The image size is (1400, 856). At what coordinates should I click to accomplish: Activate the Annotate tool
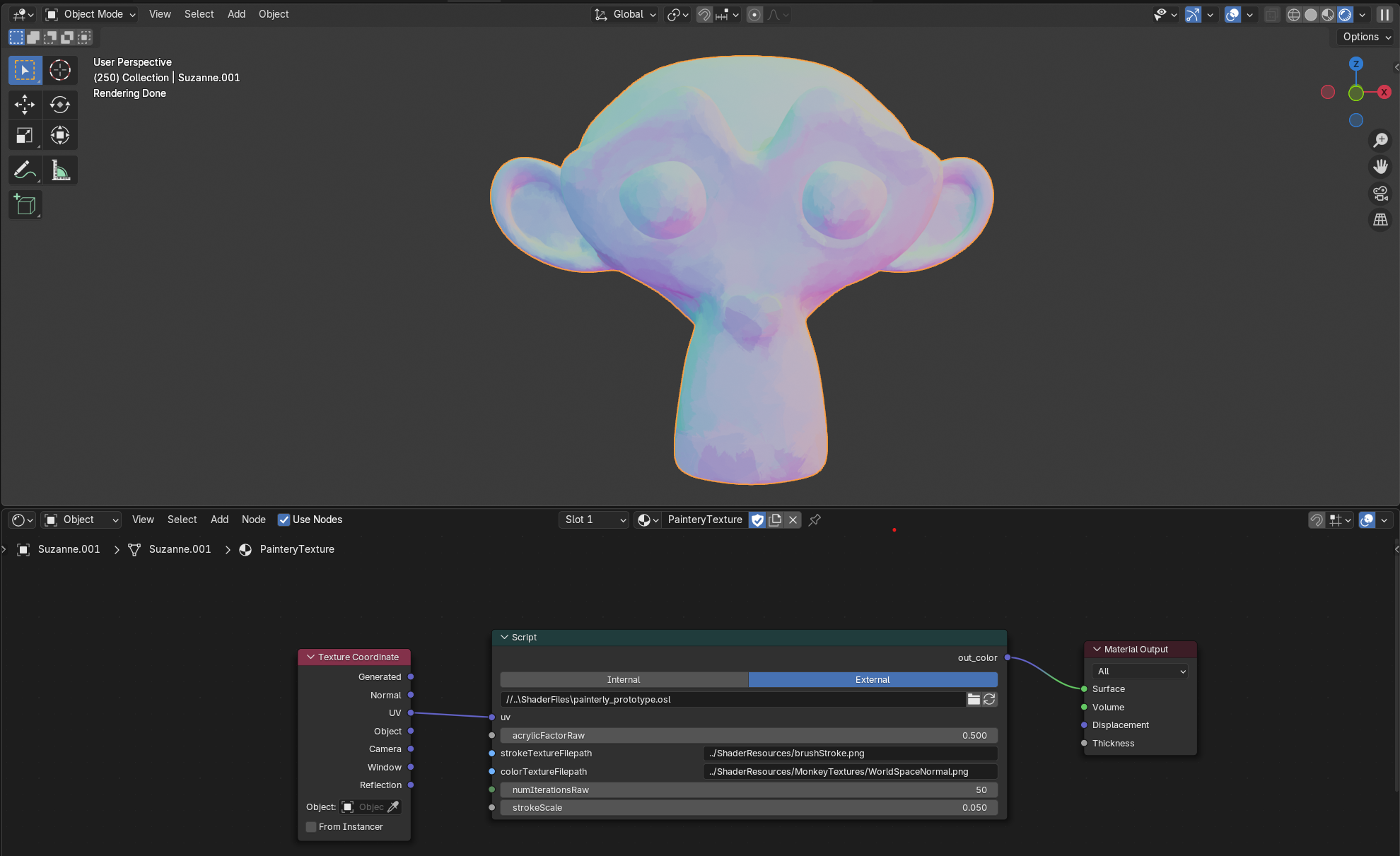pyautogui.click(x=25, y=170)
